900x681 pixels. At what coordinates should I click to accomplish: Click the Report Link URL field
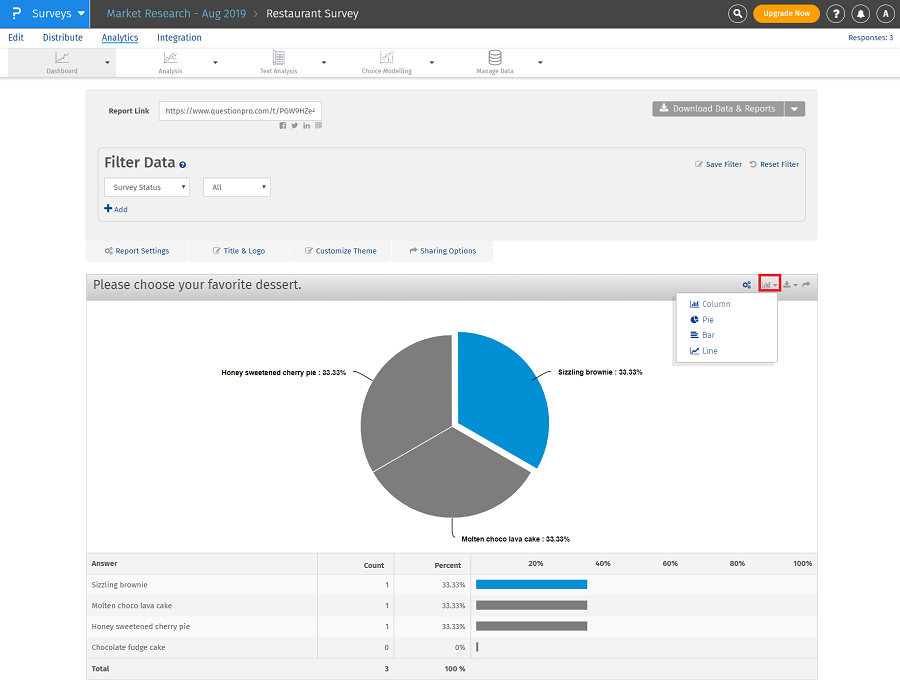coord(240,111)
